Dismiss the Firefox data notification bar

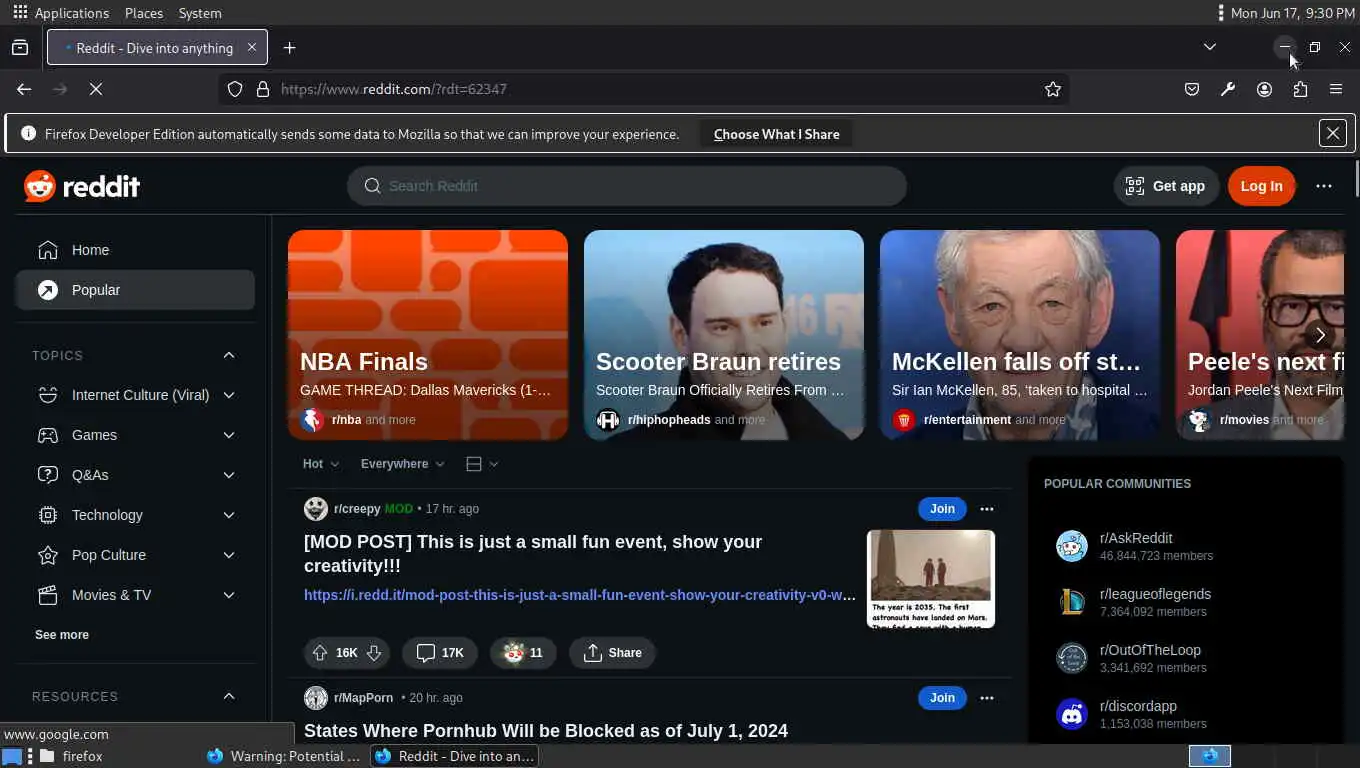point(1333,133)
